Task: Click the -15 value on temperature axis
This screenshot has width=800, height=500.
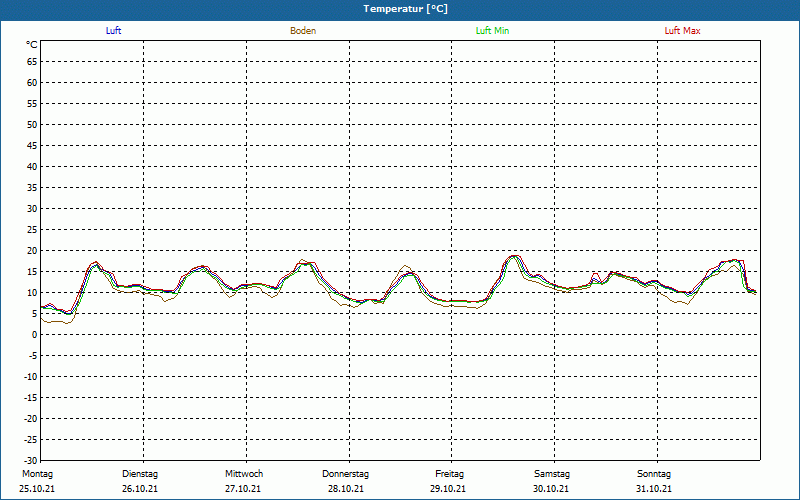Action: (x=31, y=397)
